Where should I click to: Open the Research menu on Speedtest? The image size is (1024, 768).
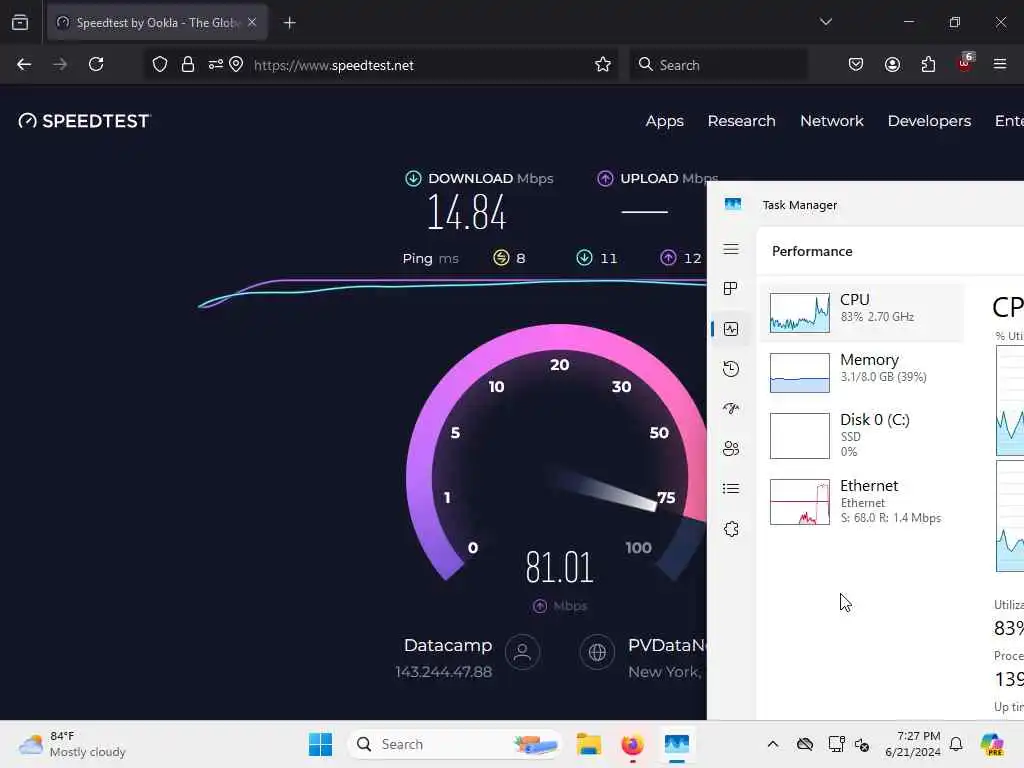741,121
